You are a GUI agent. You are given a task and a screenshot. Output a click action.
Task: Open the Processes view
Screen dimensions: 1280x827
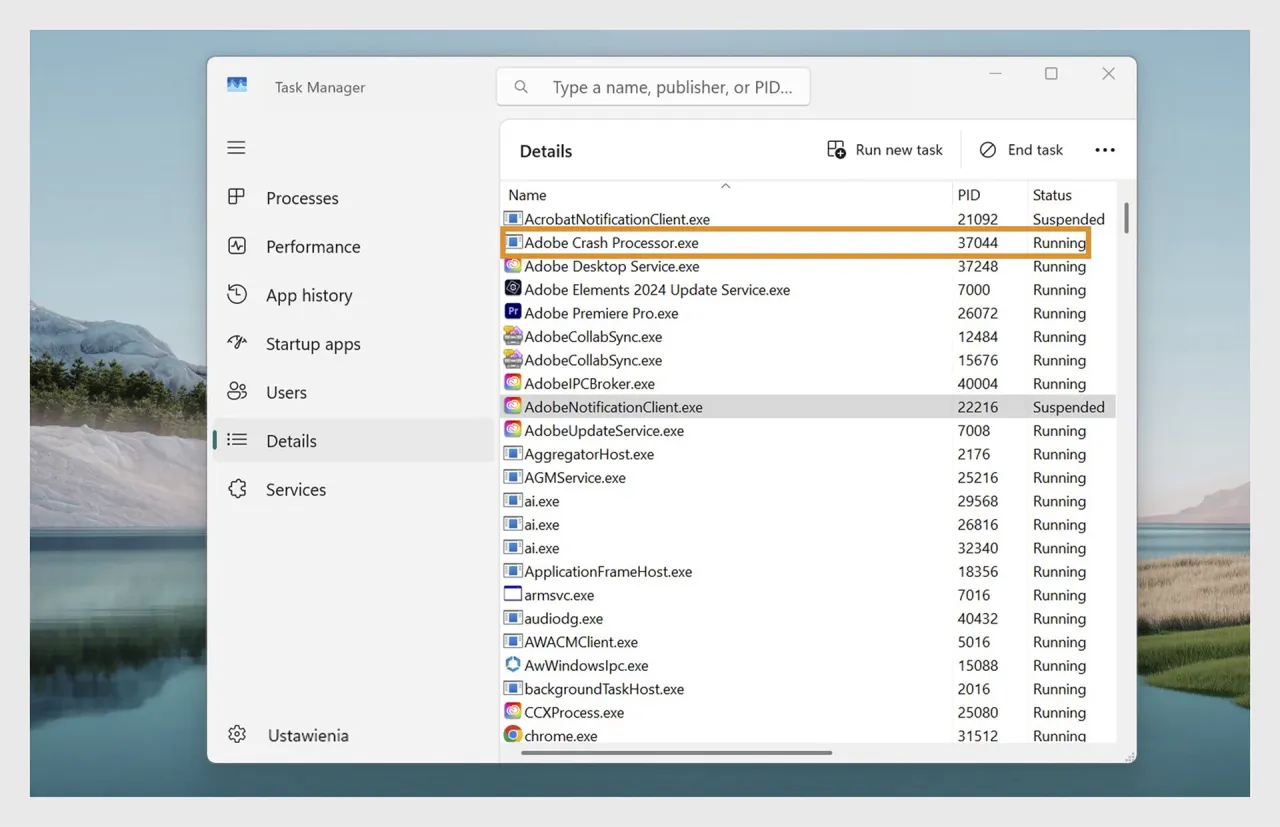click(x=301, y=198)
